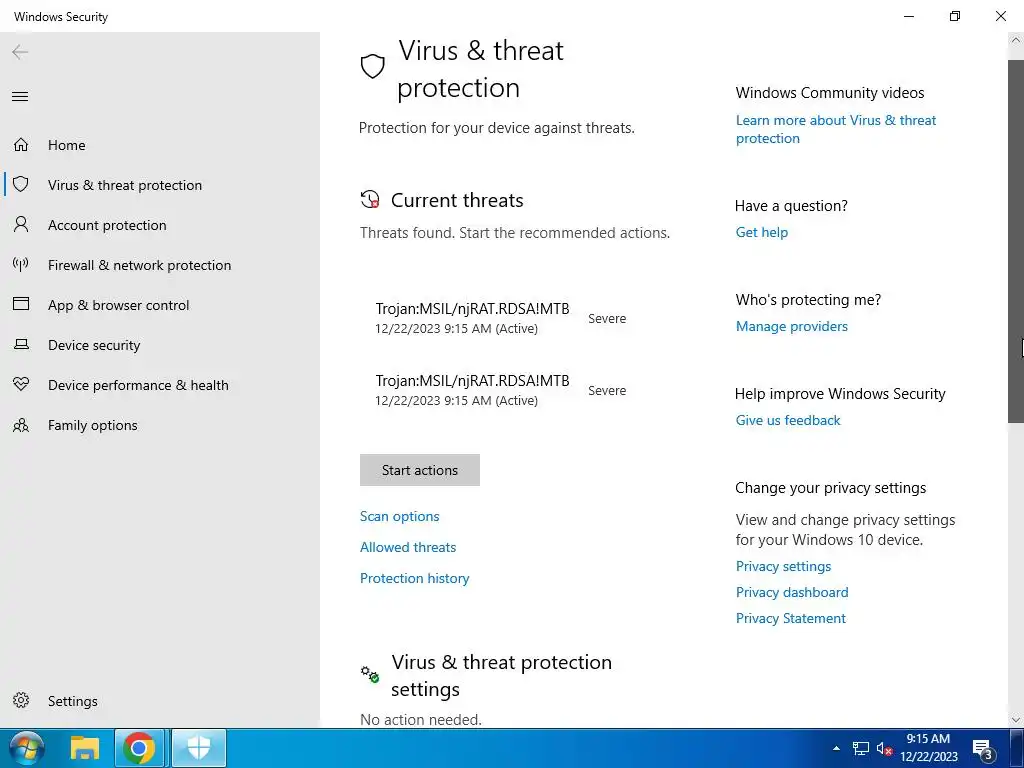Open Allowed threats link

408,547
